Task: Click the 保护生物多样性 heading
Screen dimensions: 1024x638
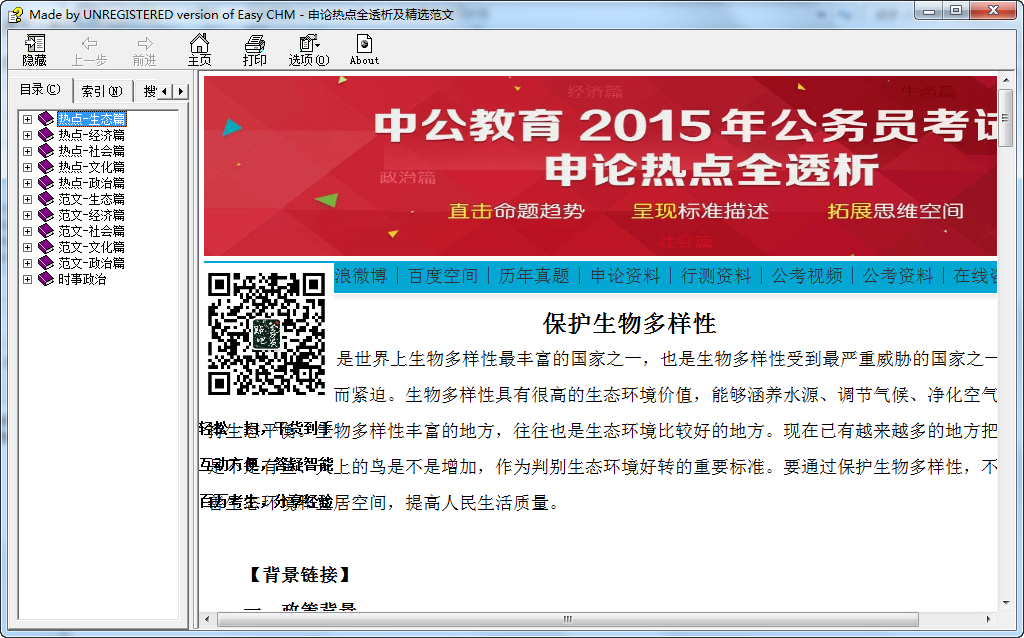Action: pyautogui.click(x=630, y=323)
